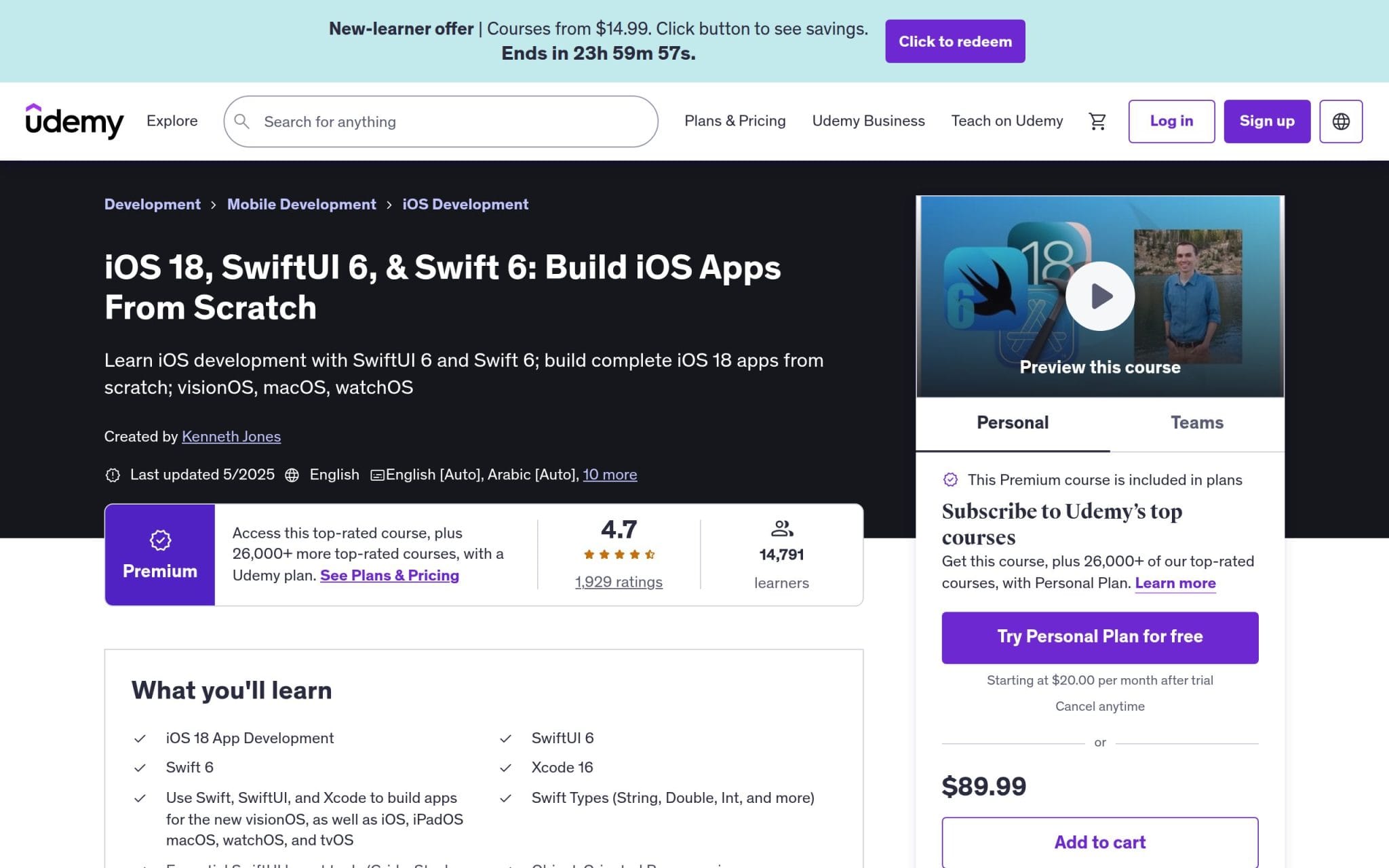The width and height of the screenshot is (1389, 868).
Task: Open the language globe selector
Action: [1340, 121]
